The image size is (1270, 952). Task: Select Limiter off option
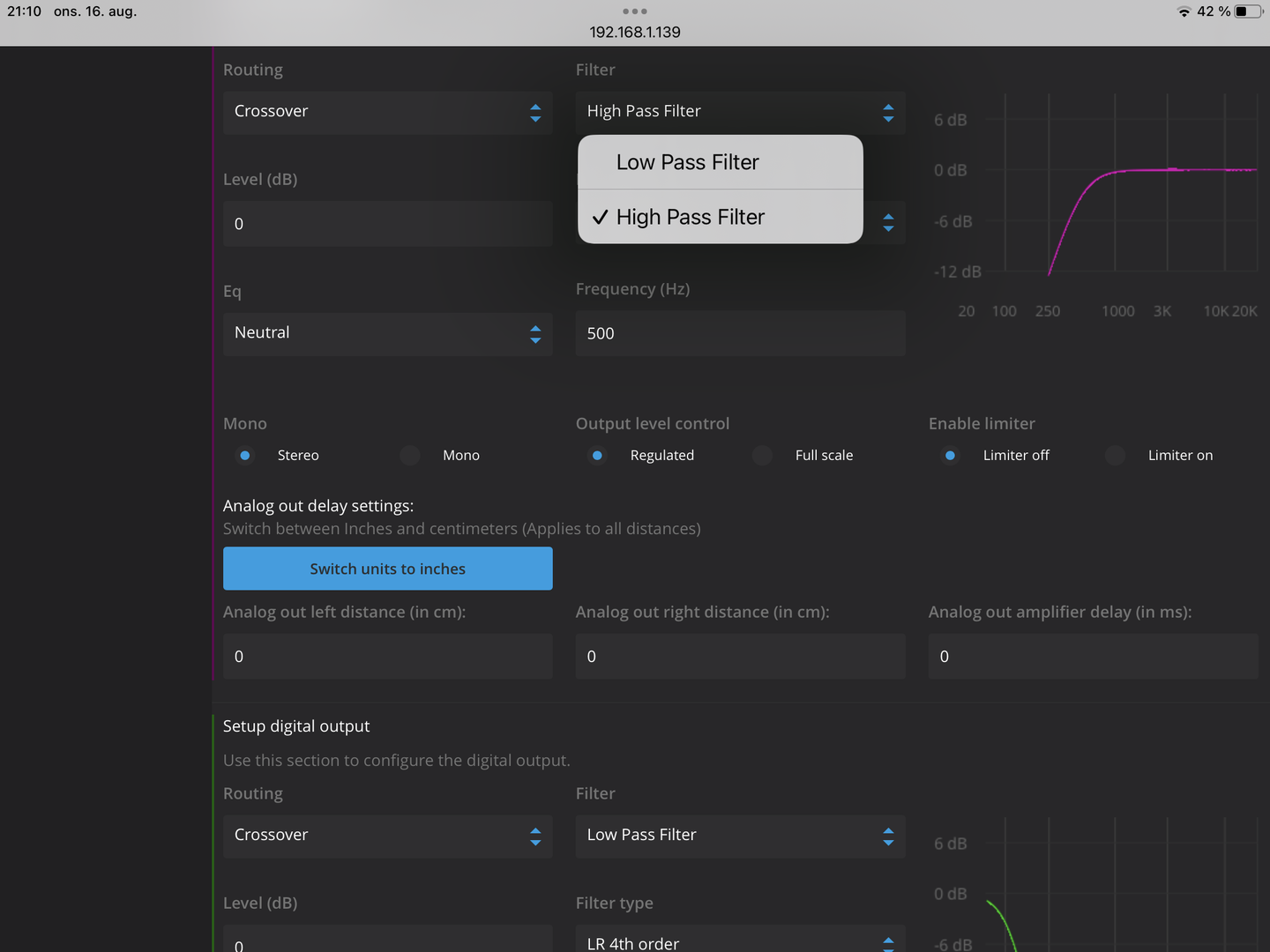(950, 456)
